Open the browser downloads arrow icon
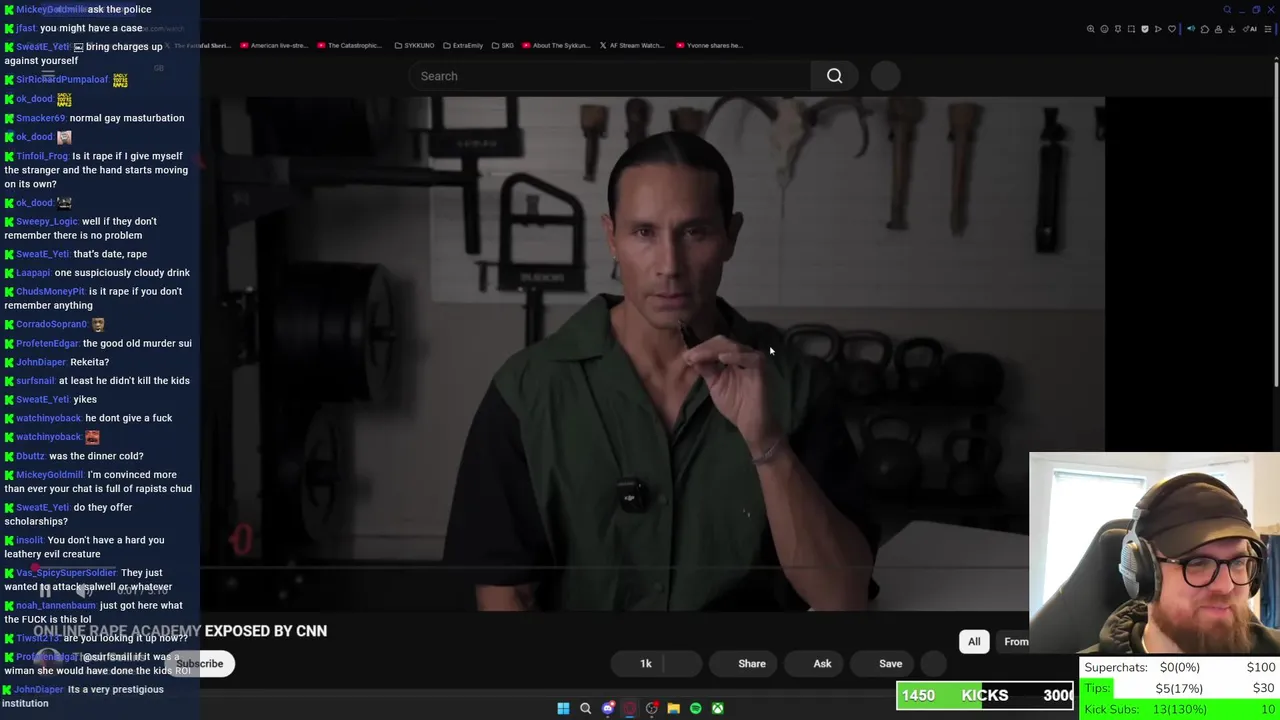Image resolution: width=1280 pixels, height=720 pixels. coord(1232,29)
